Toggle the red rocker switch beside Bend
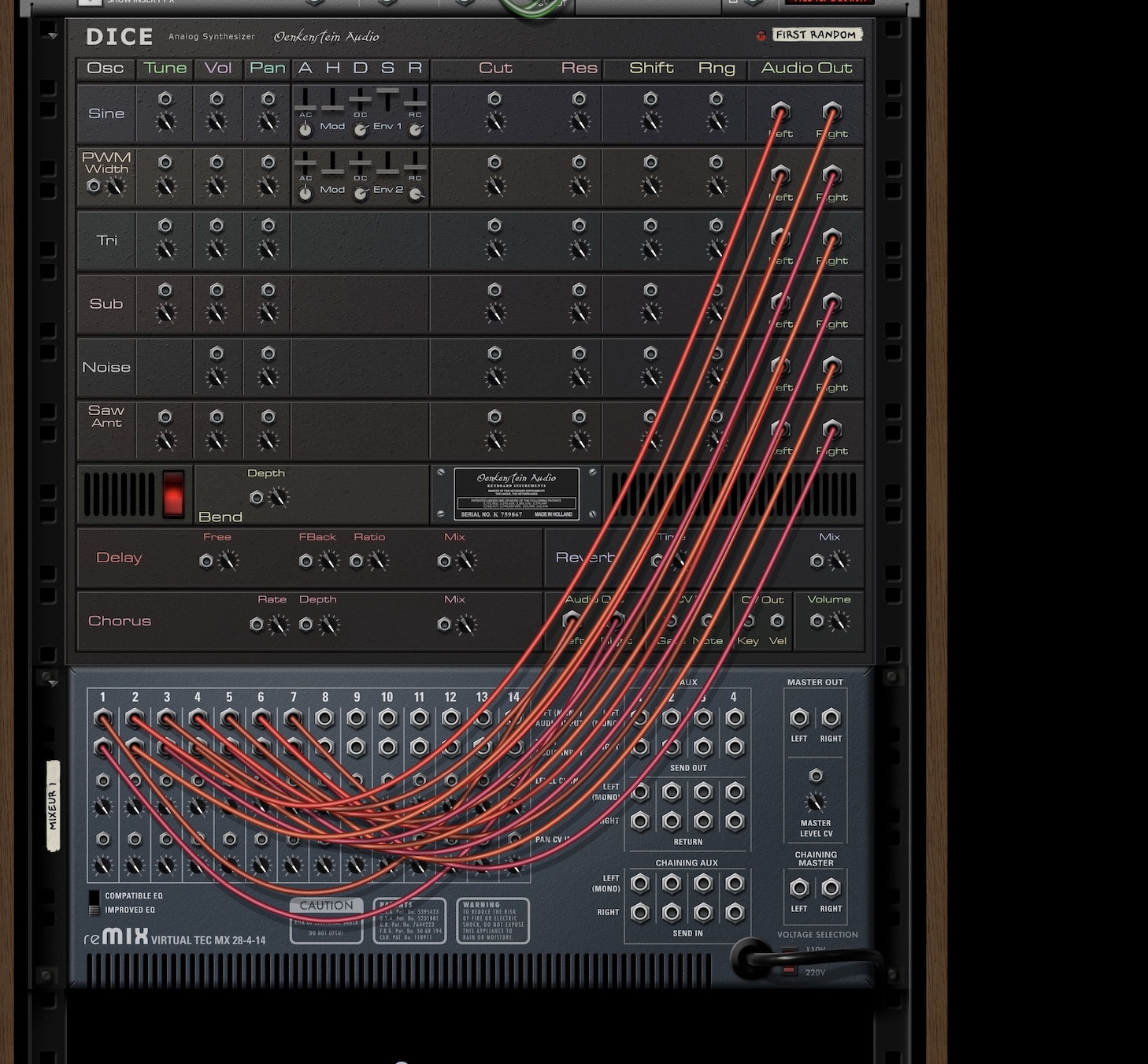The width and height of the screenshot is (1148, 1064). [x=173, y=494]
